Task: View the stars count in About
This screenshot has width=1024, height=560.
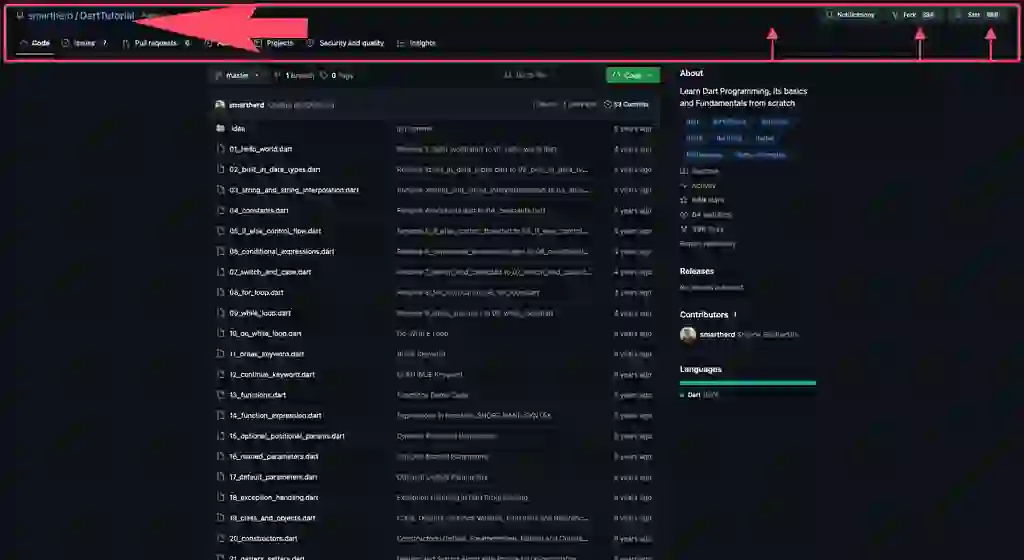Action: coord(702,200)
